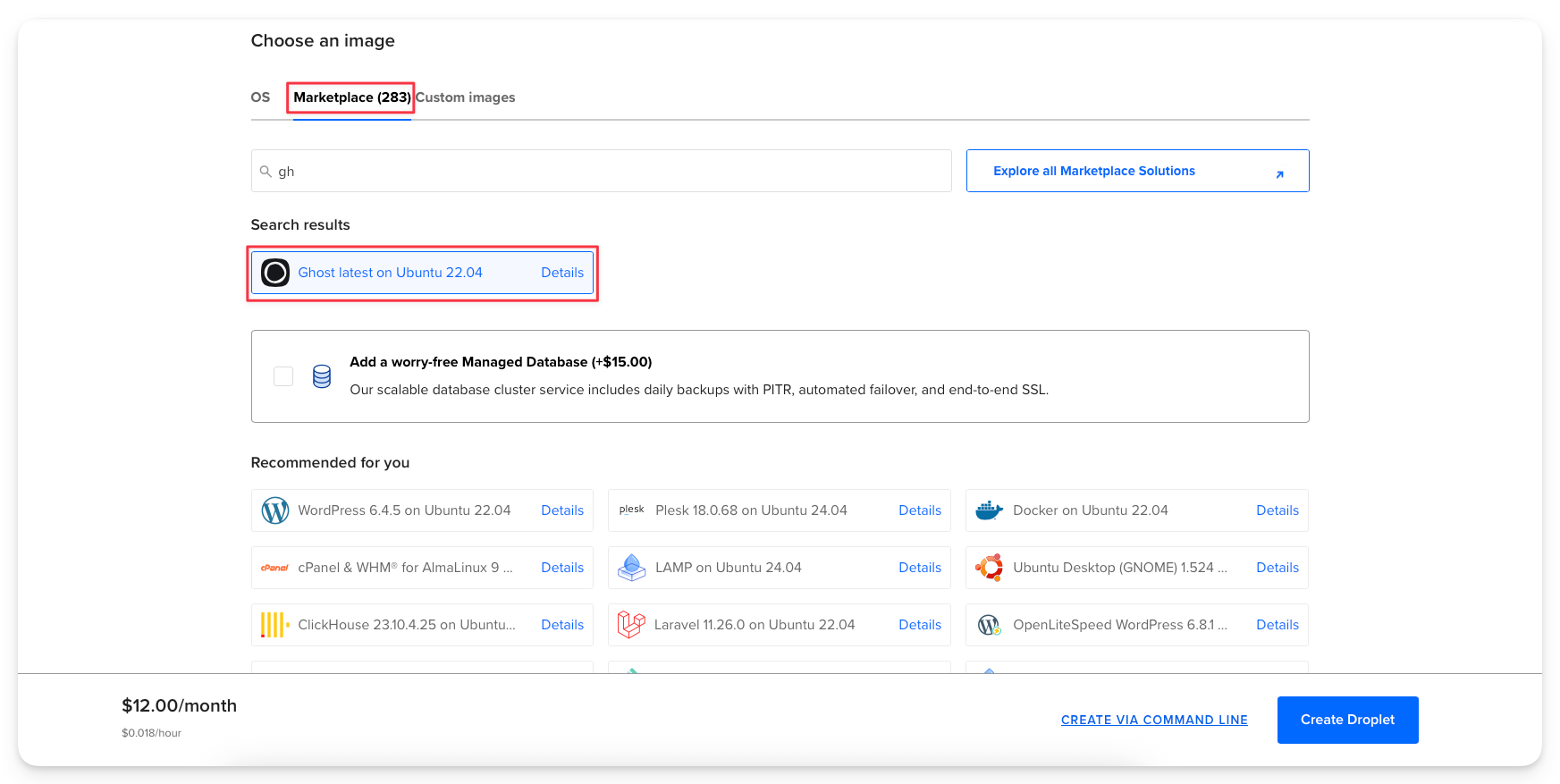Enable the Managed Database checkbox
The width and height of the screenshot is (1560, 784).
[283, 376]
